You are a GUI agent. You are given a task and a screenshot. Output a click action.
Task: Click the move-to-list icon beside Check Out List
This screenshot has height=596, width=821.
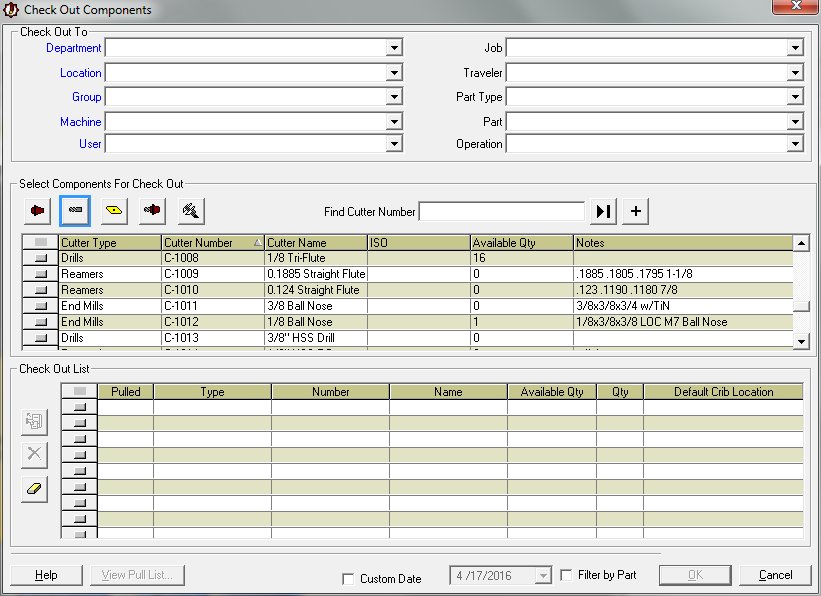pyautogui.click(x=35, y=422)
